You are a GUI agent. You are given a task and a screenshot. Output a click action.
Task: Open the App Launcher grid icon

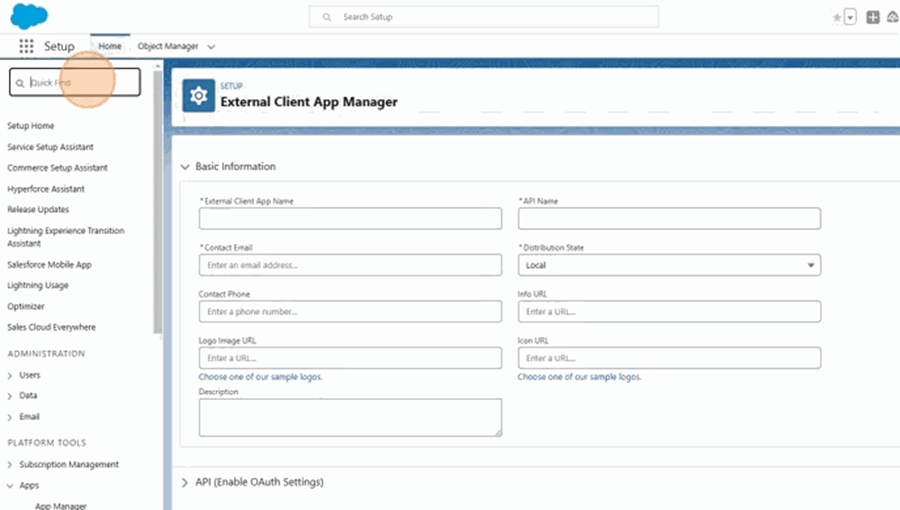pos(26,46)
